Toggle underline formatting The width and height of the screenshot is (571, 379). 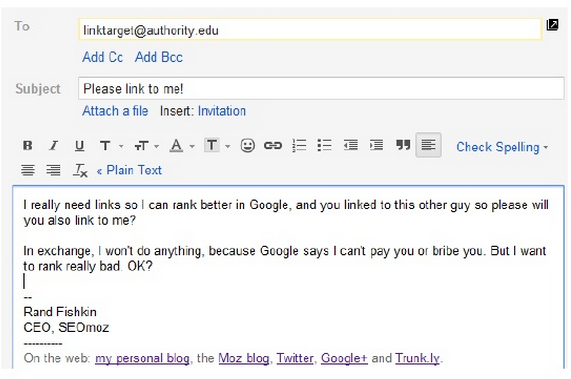click(79, 146)
